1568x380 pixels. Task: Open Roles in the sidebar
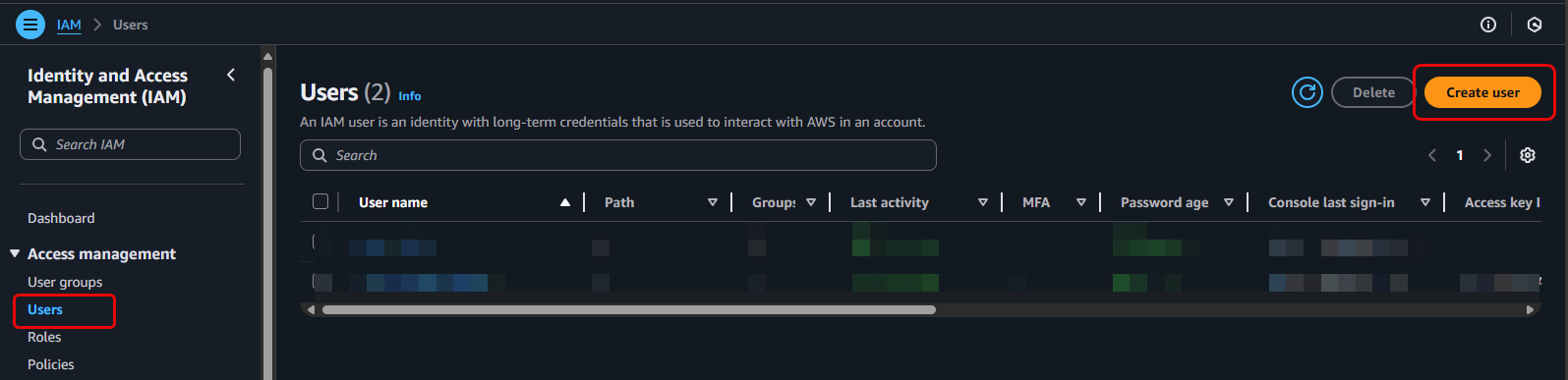[x=44, y=337]
